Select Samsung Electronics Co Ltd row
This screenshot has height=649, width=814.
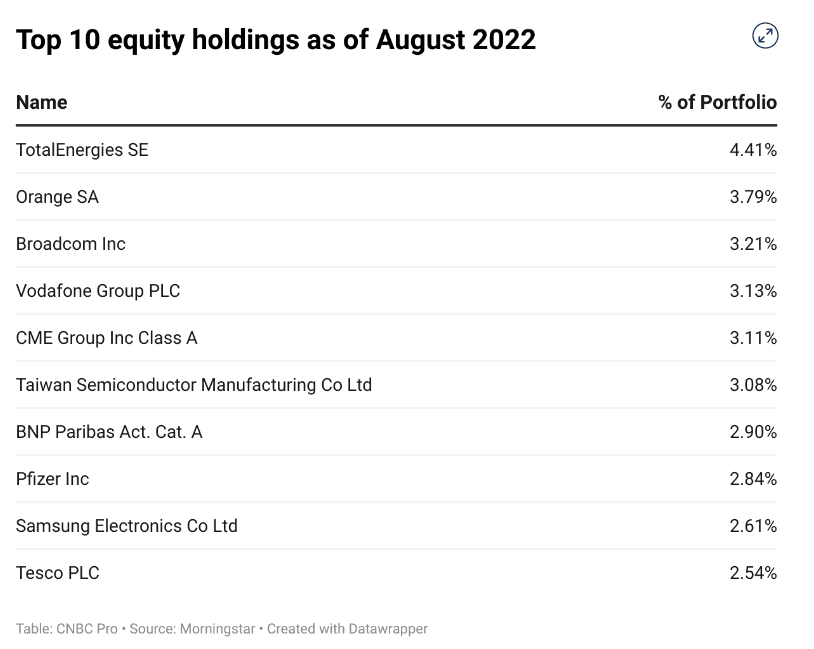click(x=126, y=526)
